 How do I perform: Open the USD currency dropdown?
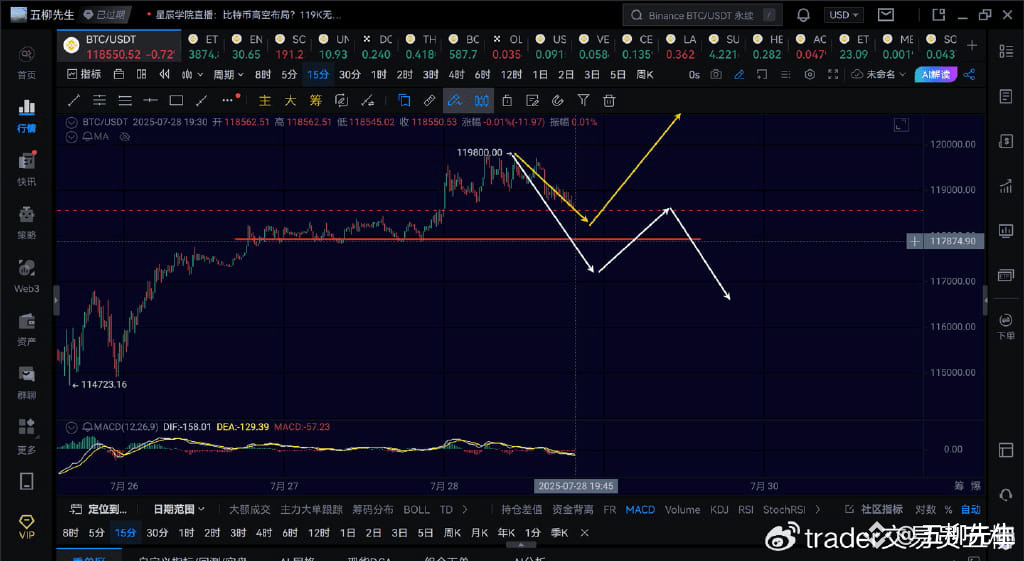[844, 14]
